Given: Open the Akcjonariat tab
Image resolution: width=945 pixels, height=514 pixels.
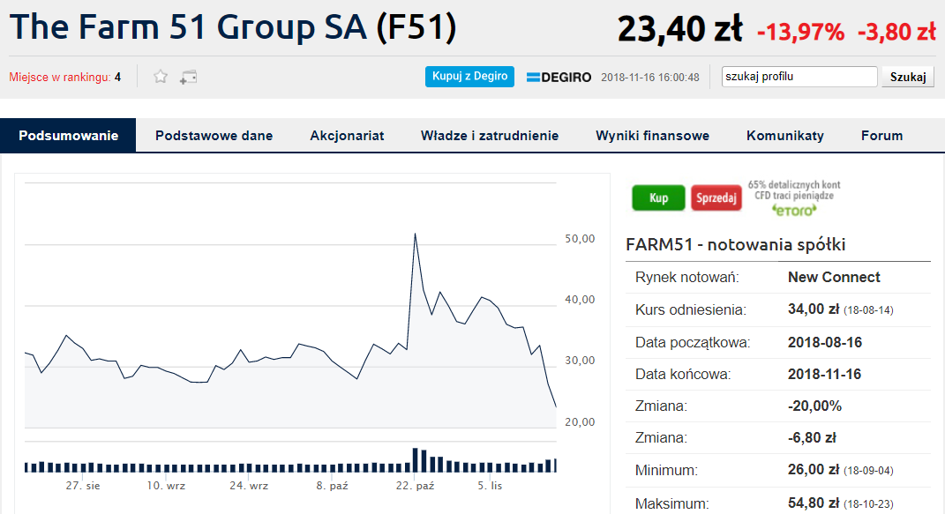Looking at the screenshot, I should 347,136.
